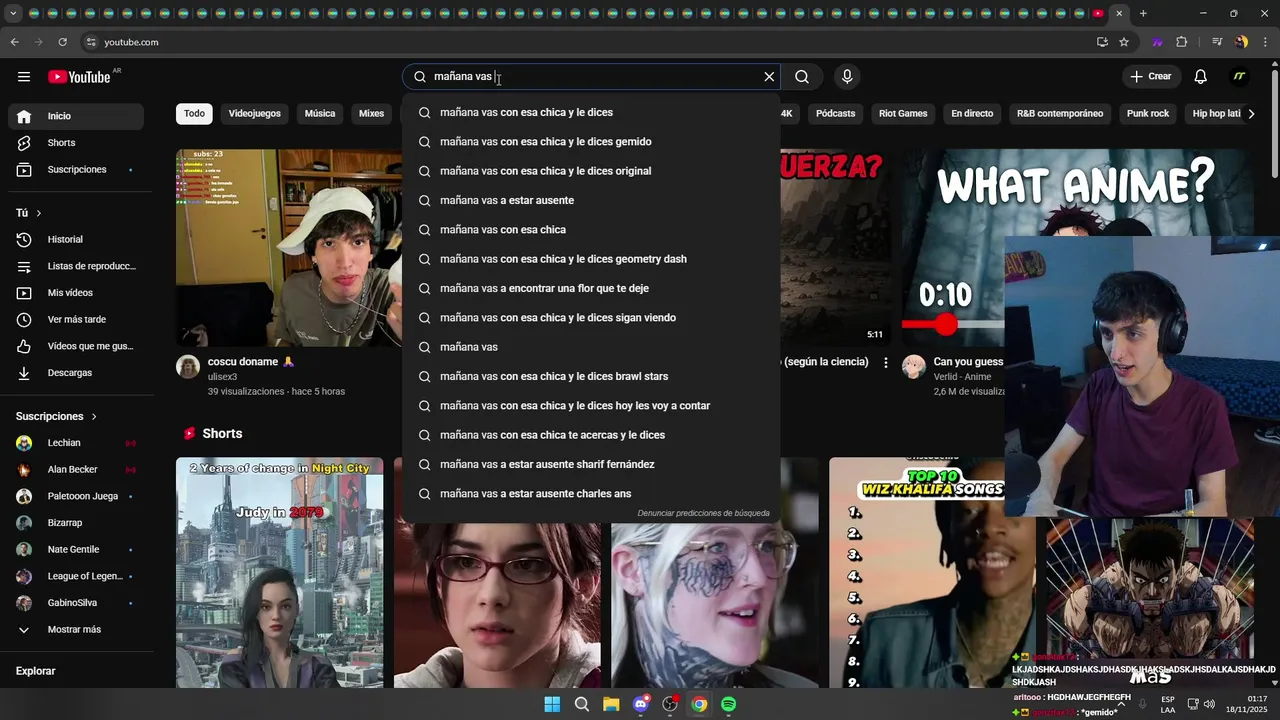Open a new browser tab

1143,14
